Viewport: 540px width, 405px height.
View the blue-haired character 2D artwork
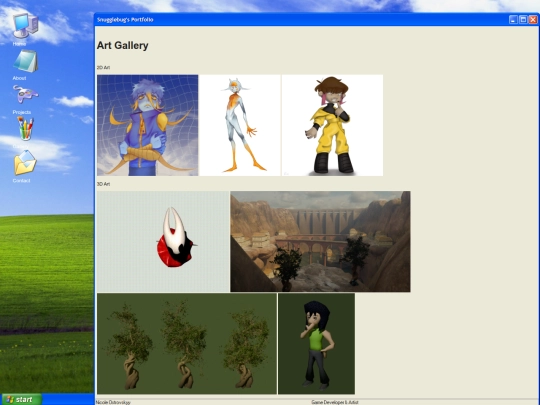tap(147, 125)
